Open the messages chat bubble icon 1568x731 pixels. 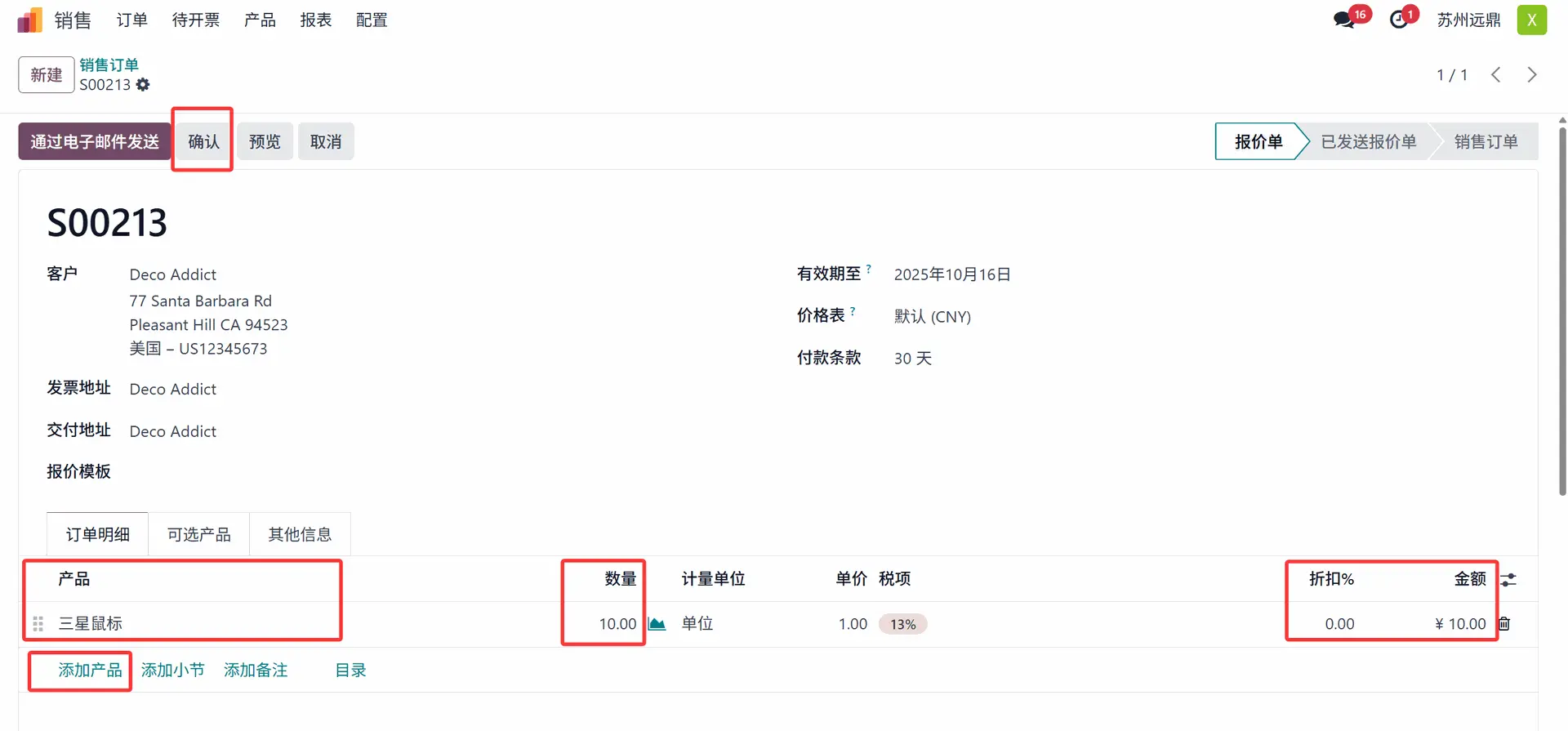pyautogui.click(x=1344, y=20)
